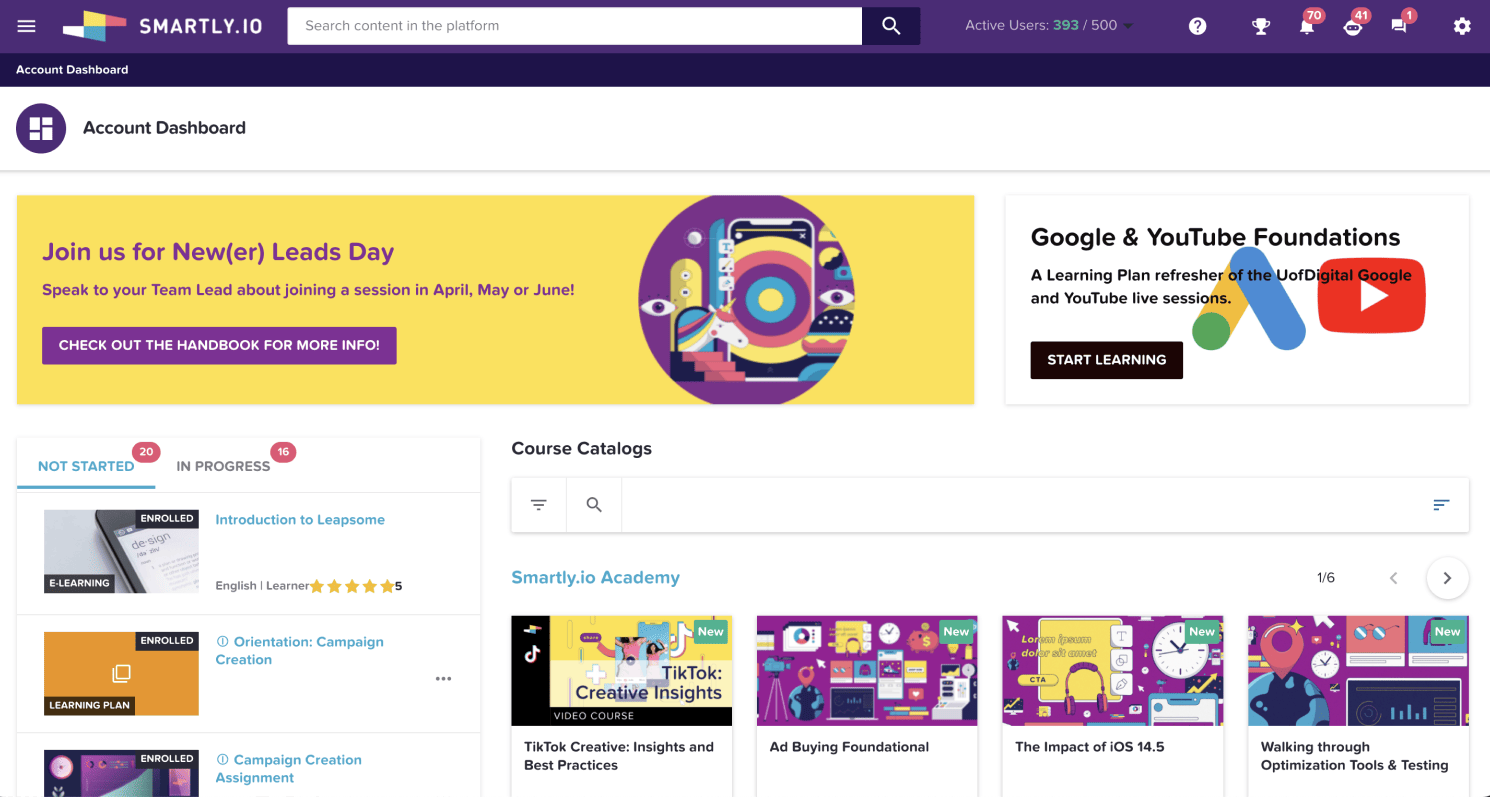
Task: Open The Impact of iOS 14.5 thumbnail
Action: [x=1113, y=670]
